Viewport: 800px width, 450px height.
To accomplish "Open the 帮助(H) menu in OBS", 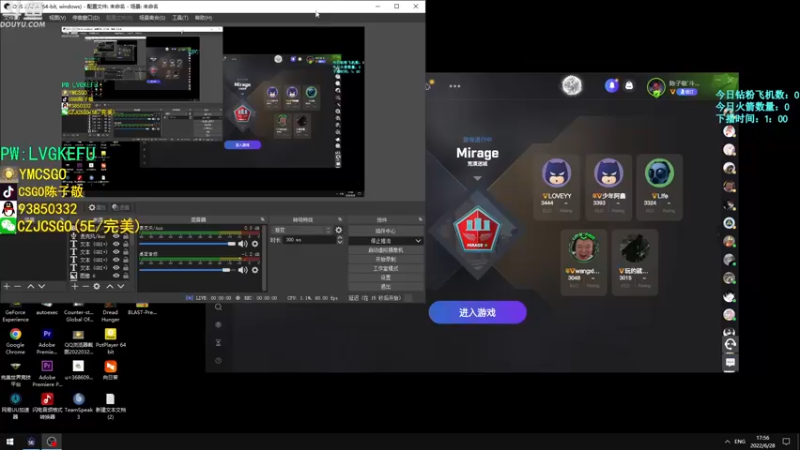I will click(x=203, y=18).
